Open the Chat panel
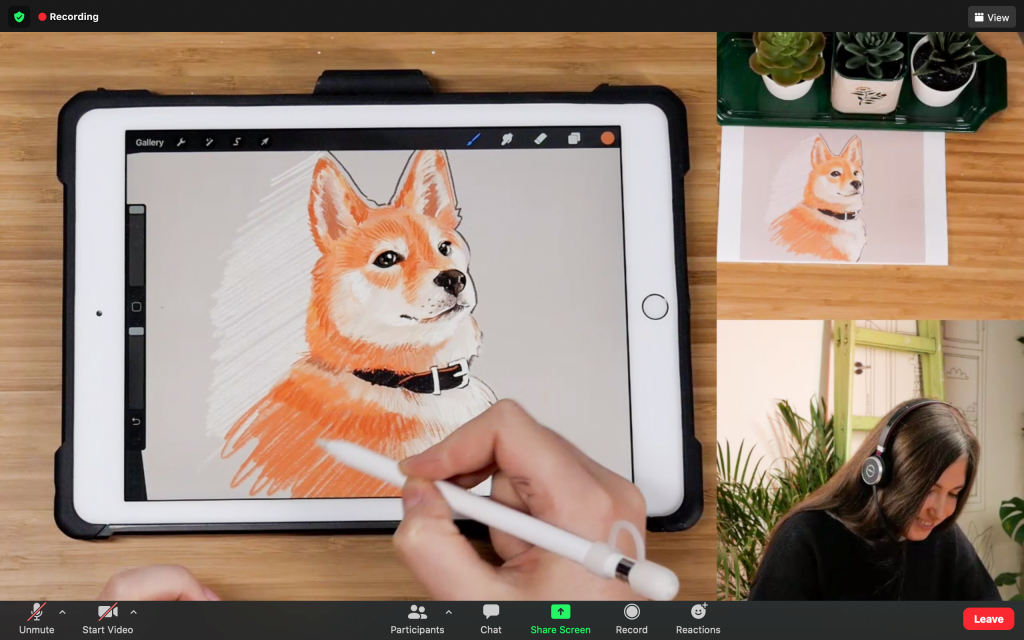Screen dimensions: 1024x640 click(491, 618)
